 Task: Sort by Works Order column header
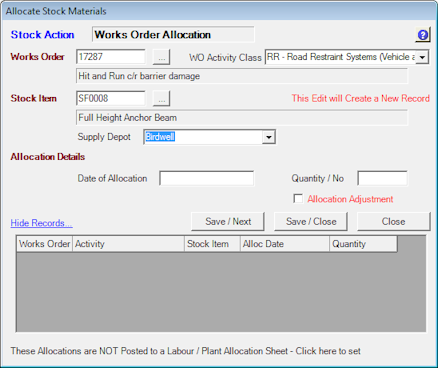point(45,244)
